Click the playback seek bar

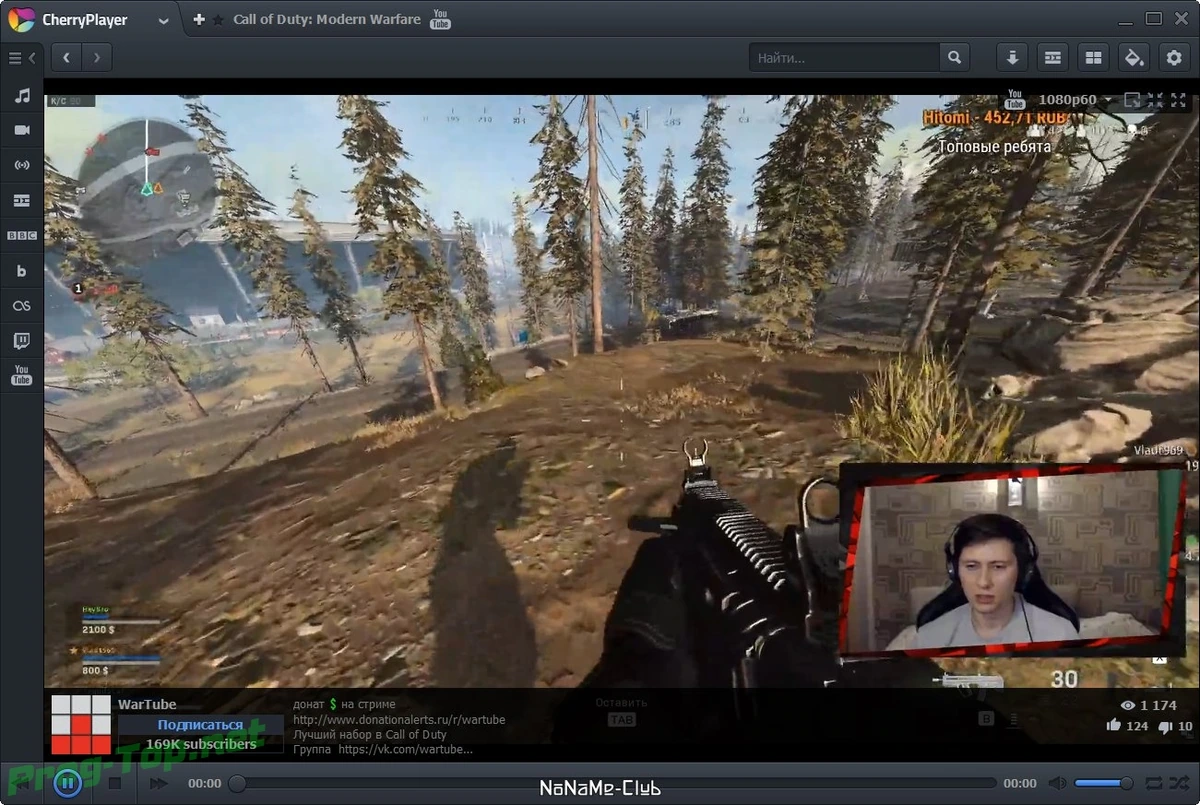(x=613, y=784)
